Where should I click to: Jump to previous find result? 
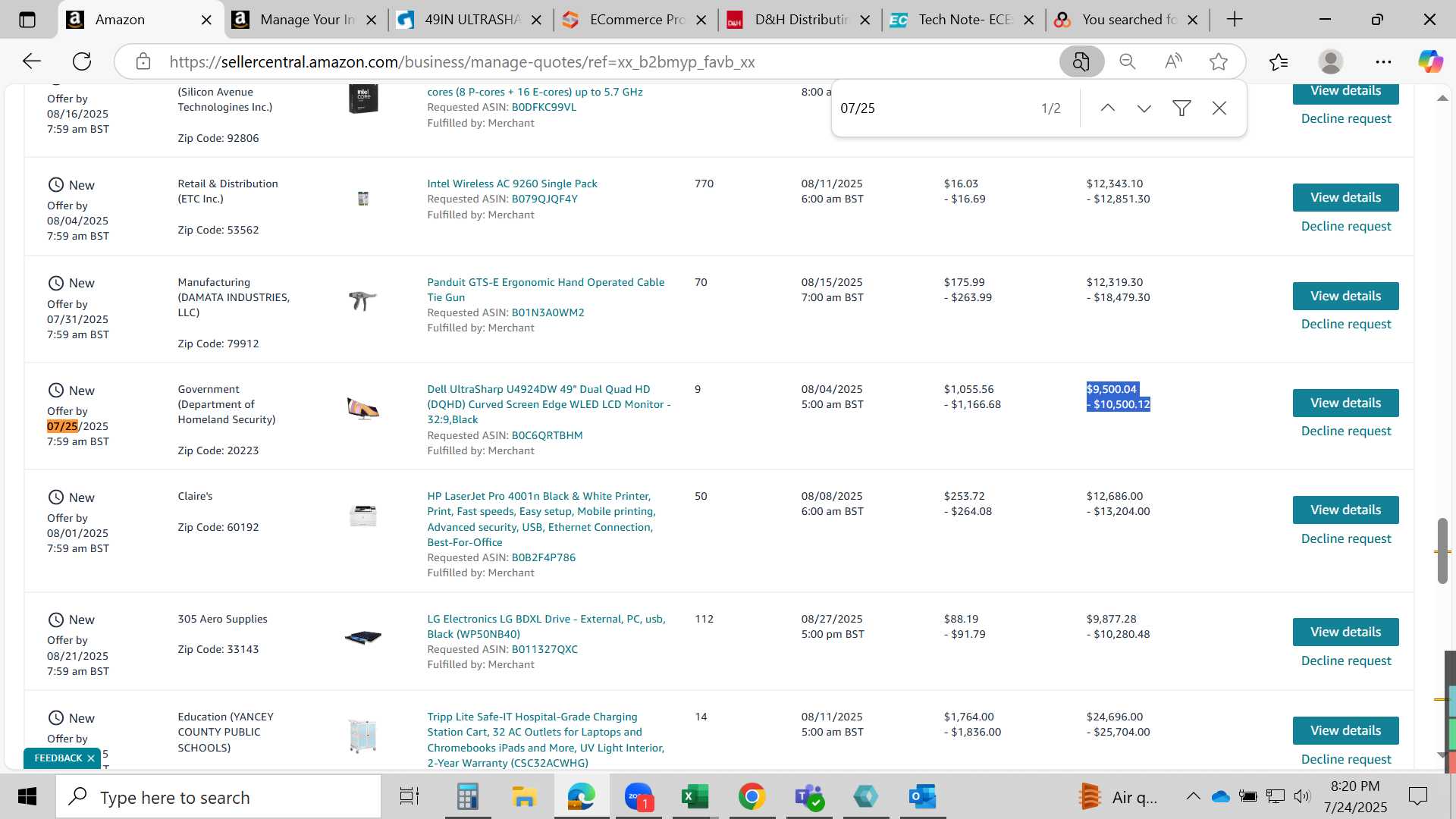[x=1108, y=108]
